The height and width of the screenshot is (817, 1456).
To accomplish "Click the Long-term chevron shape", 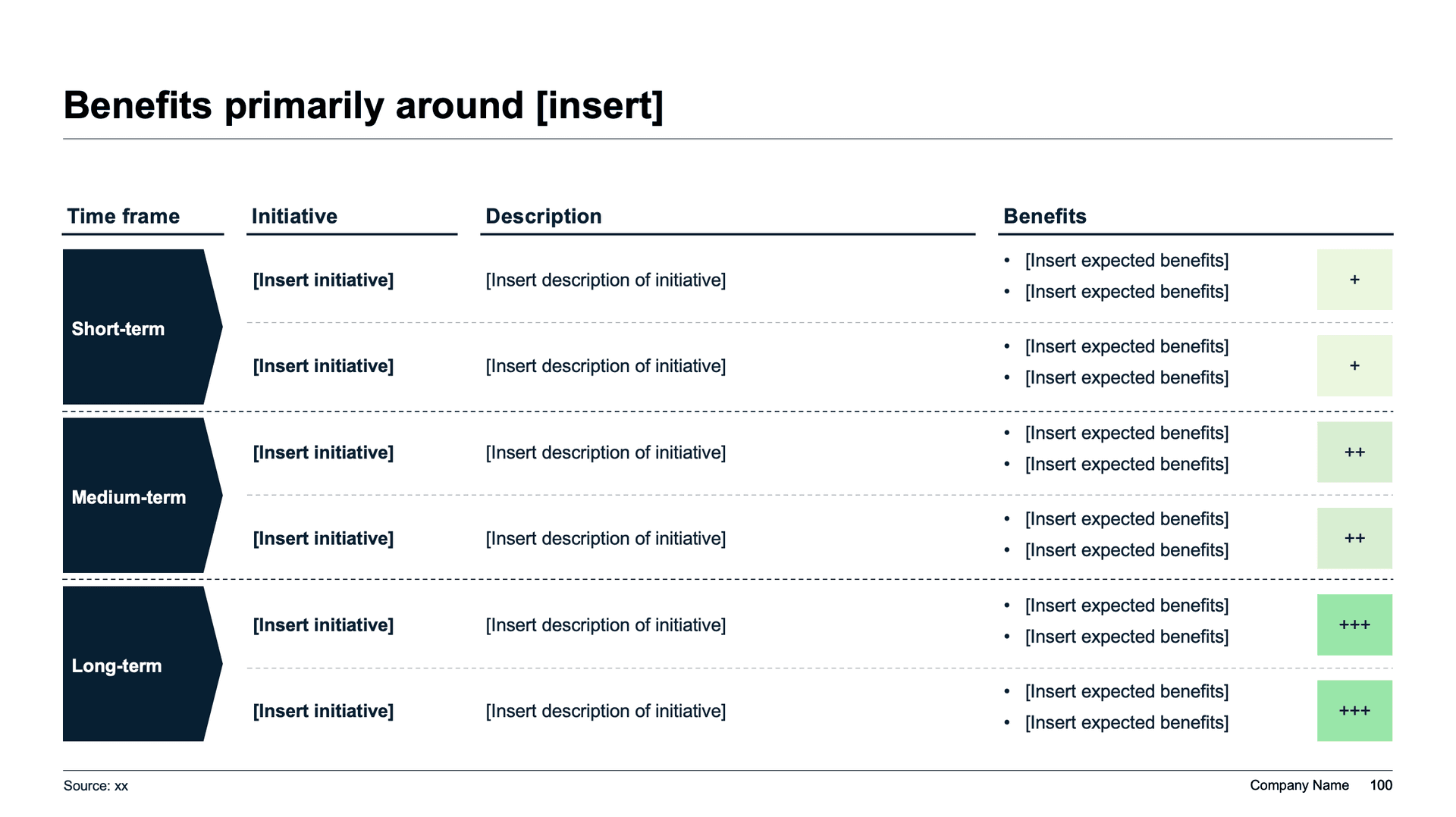I will 136,665.
